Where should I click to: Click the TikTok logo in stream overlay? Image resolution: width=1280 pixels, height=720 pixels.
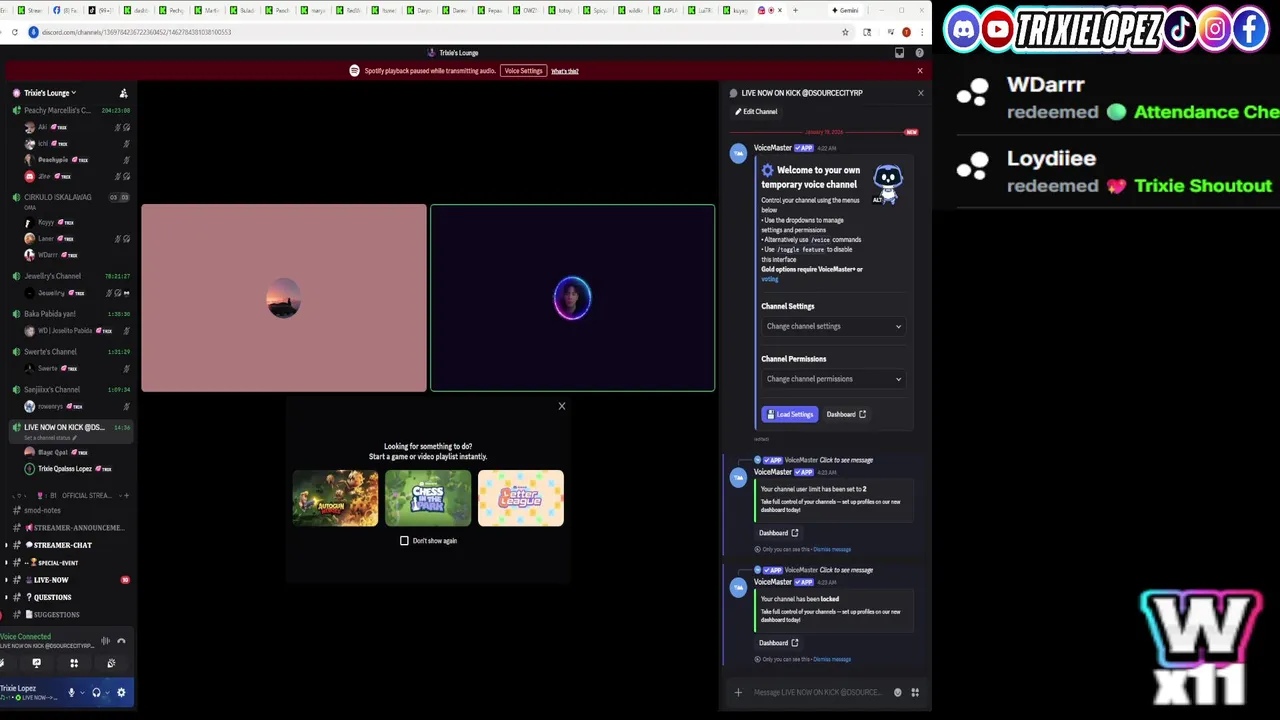(1180, 29)
